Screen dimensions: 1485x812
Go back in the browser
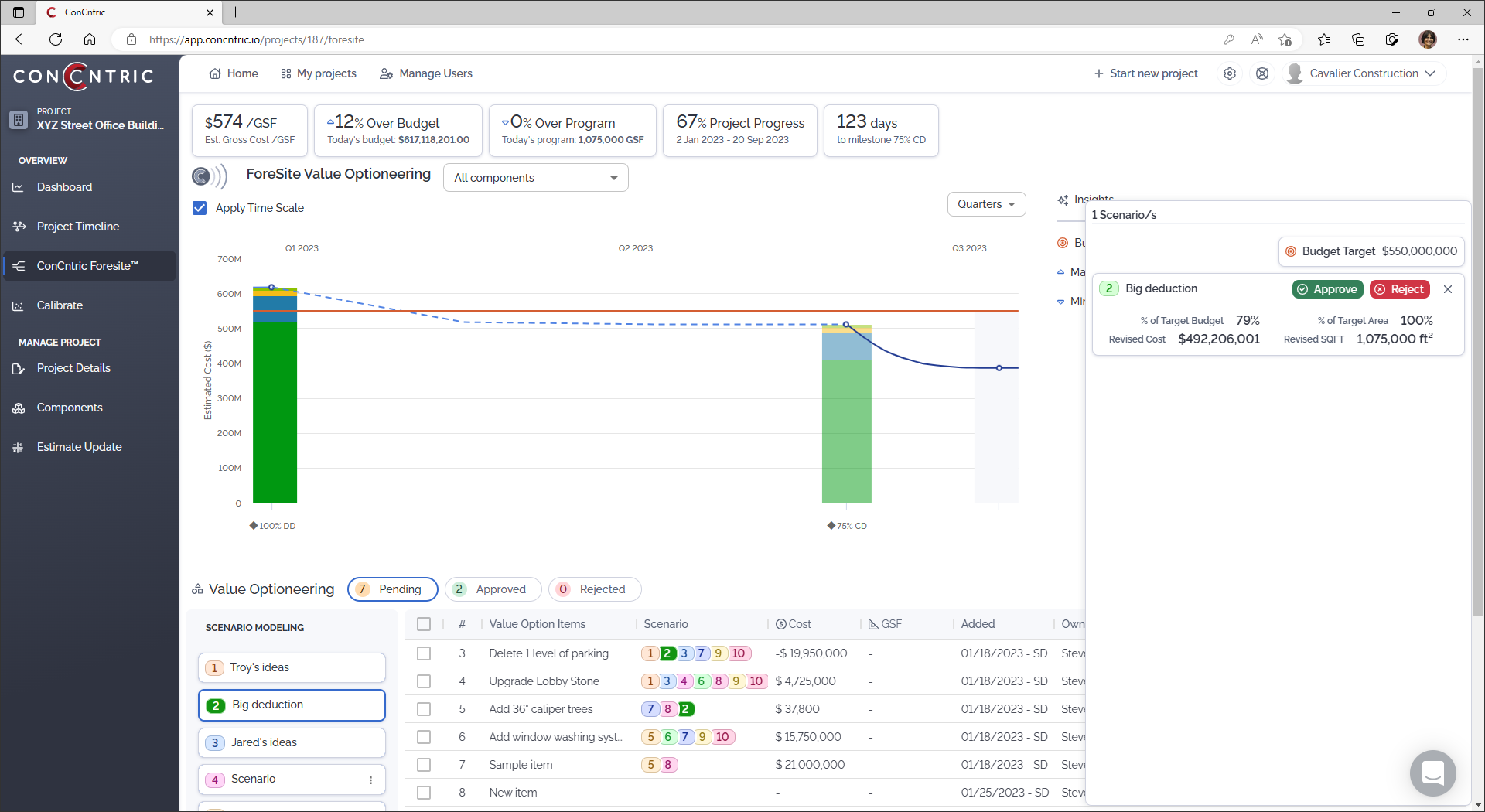pyautogui.click(x=22, y=39)
